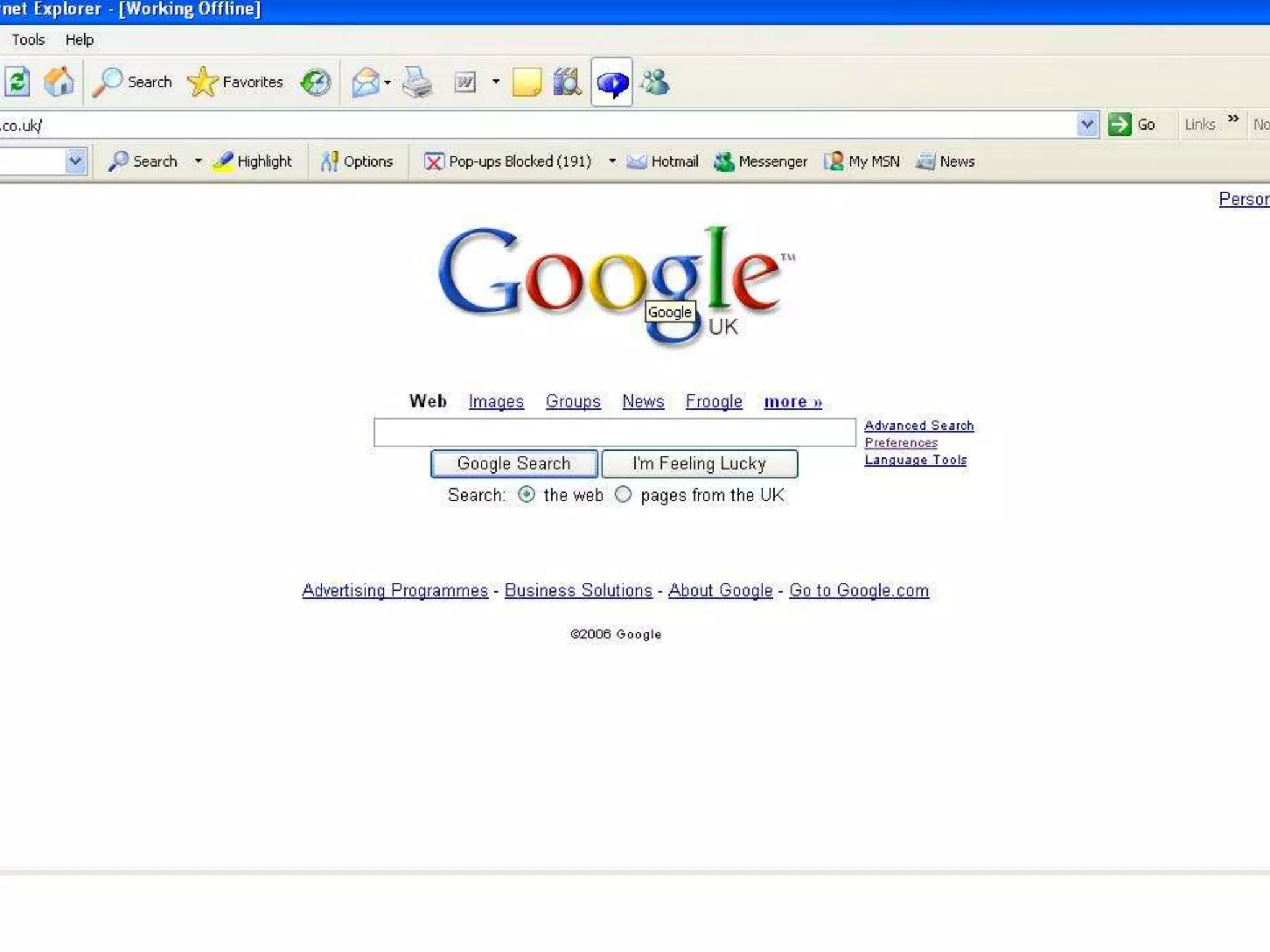Expand the address bar dropdown
1270x952 pixels.
(1086, 125)
